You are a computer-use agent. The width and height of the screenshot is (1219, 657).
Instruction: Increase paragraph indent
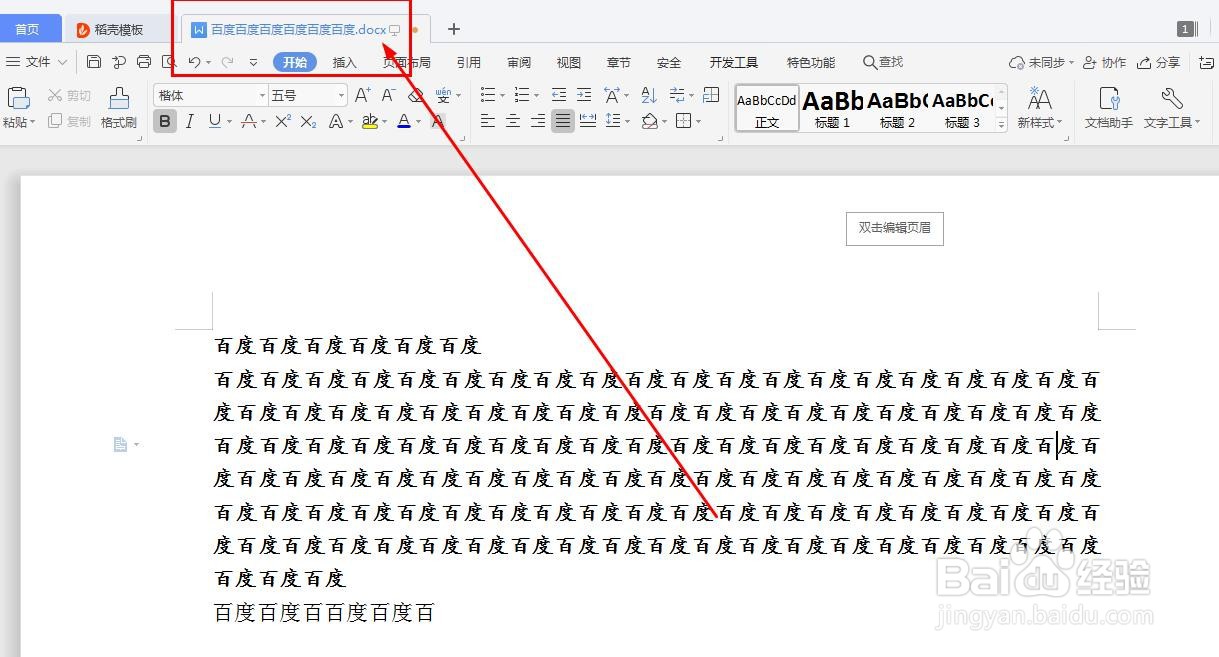click(583, 95)
